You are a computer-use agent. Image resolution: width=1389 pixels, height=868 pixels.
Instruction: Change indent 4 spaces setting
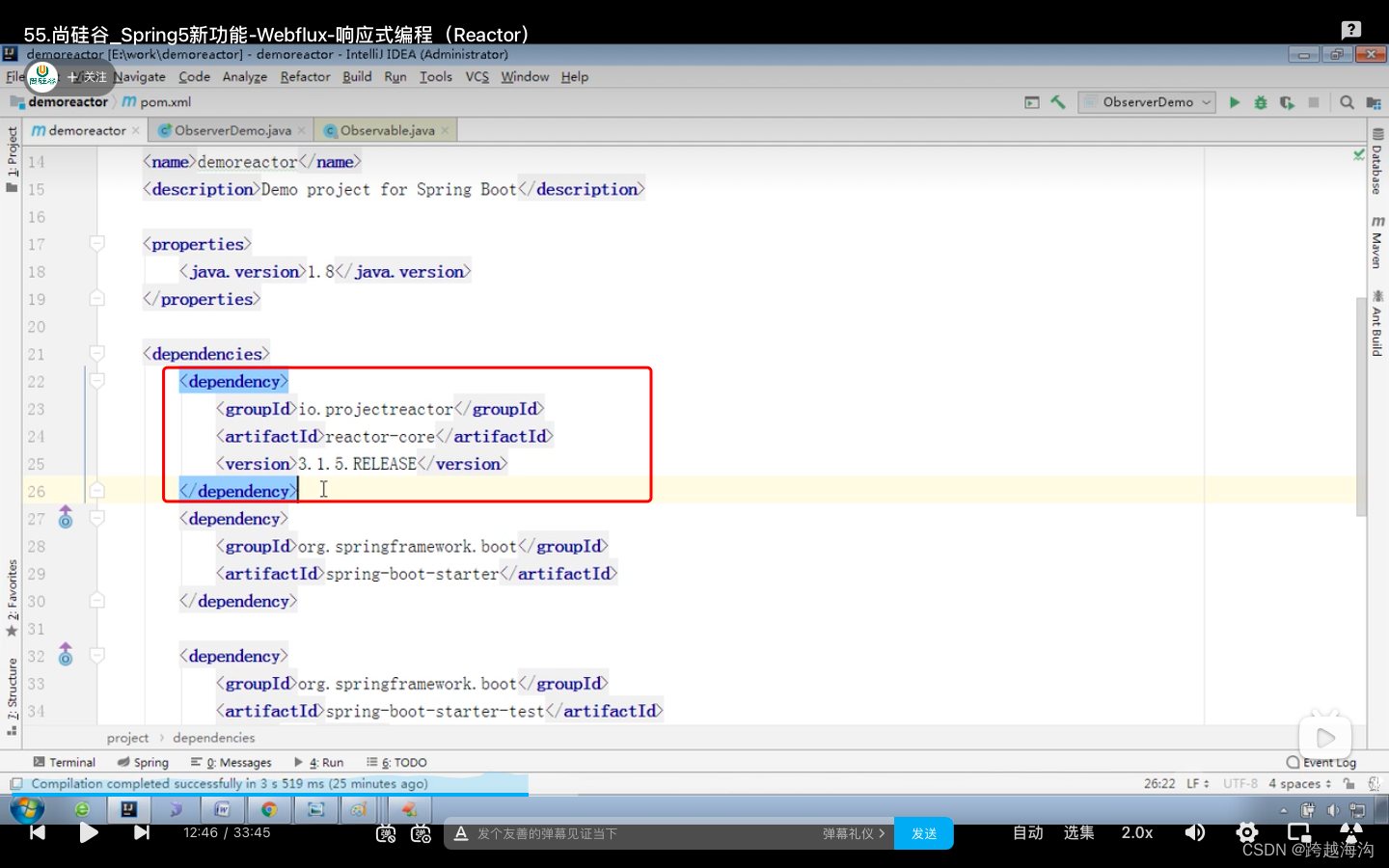coord(1299,784)
